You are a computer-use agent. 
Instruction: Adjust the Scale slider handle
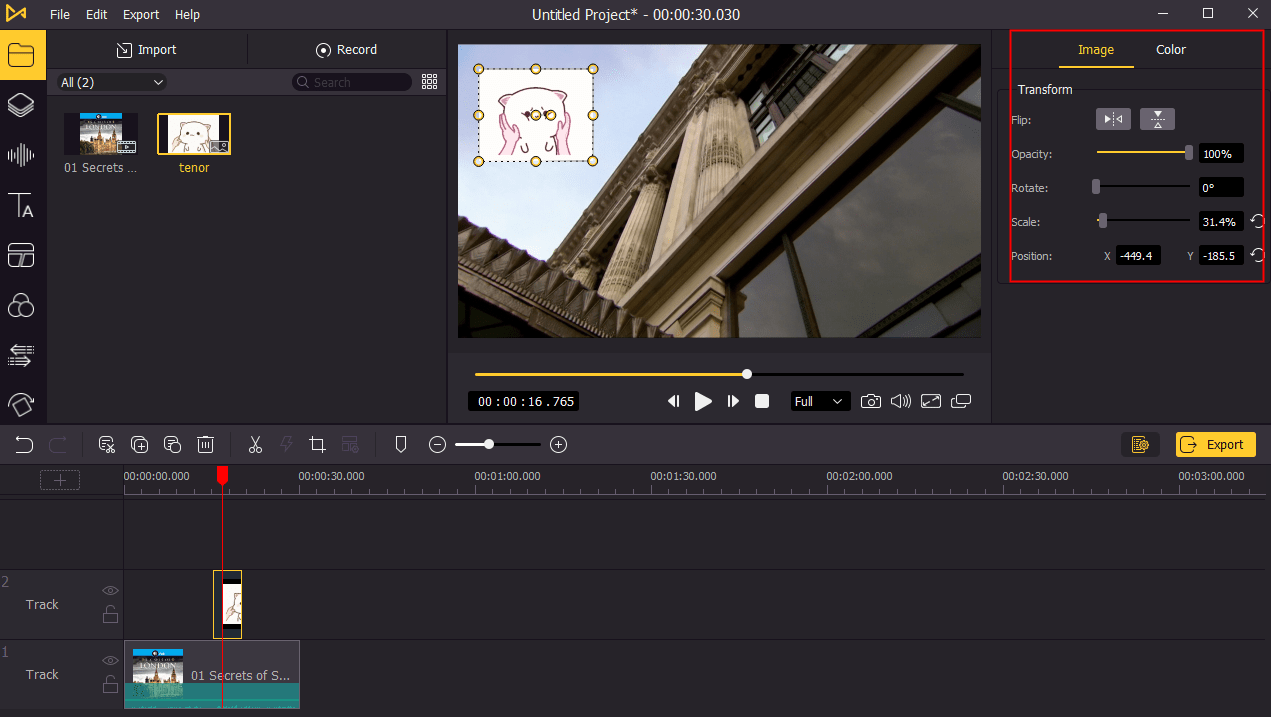[1102, 220]
